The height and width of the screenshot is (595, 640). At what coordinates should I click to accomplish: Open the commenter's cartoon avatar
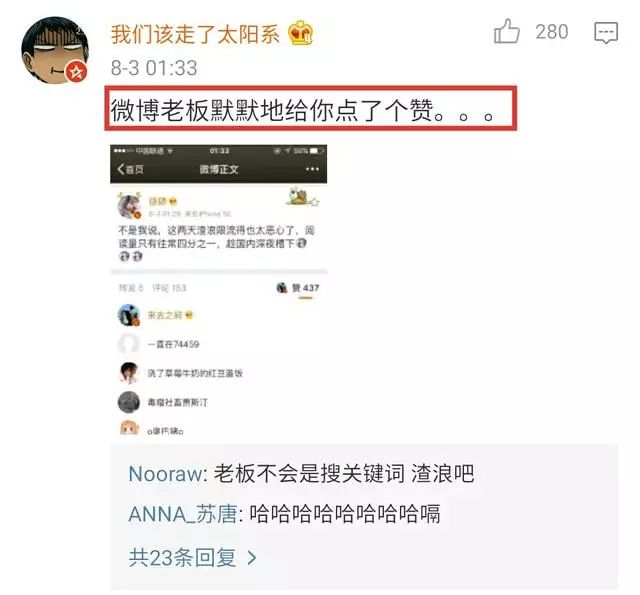tap(55, 50)
